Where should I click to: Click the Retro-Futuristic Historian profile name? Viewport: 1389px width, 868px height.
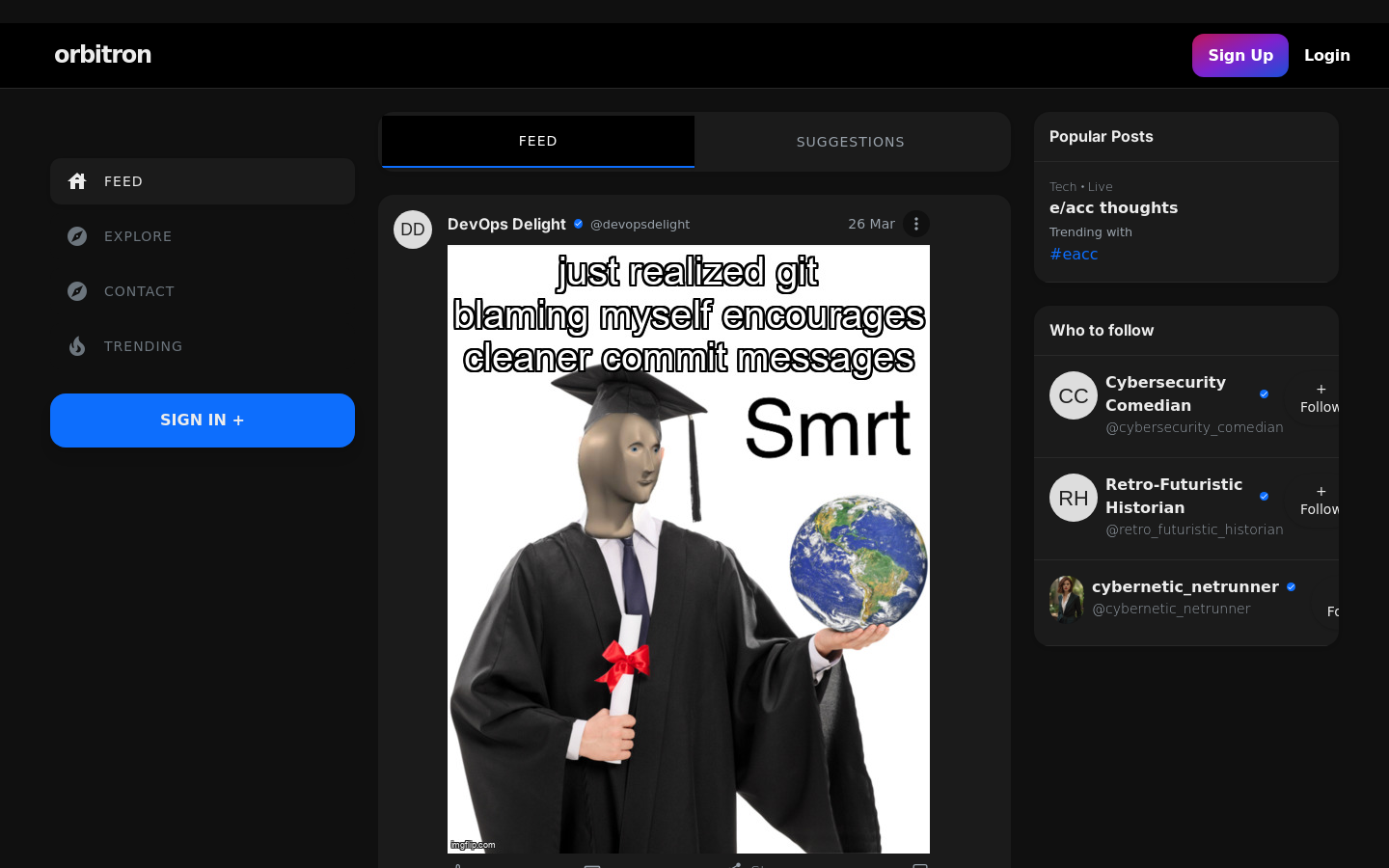click(x=1174, y=496)
